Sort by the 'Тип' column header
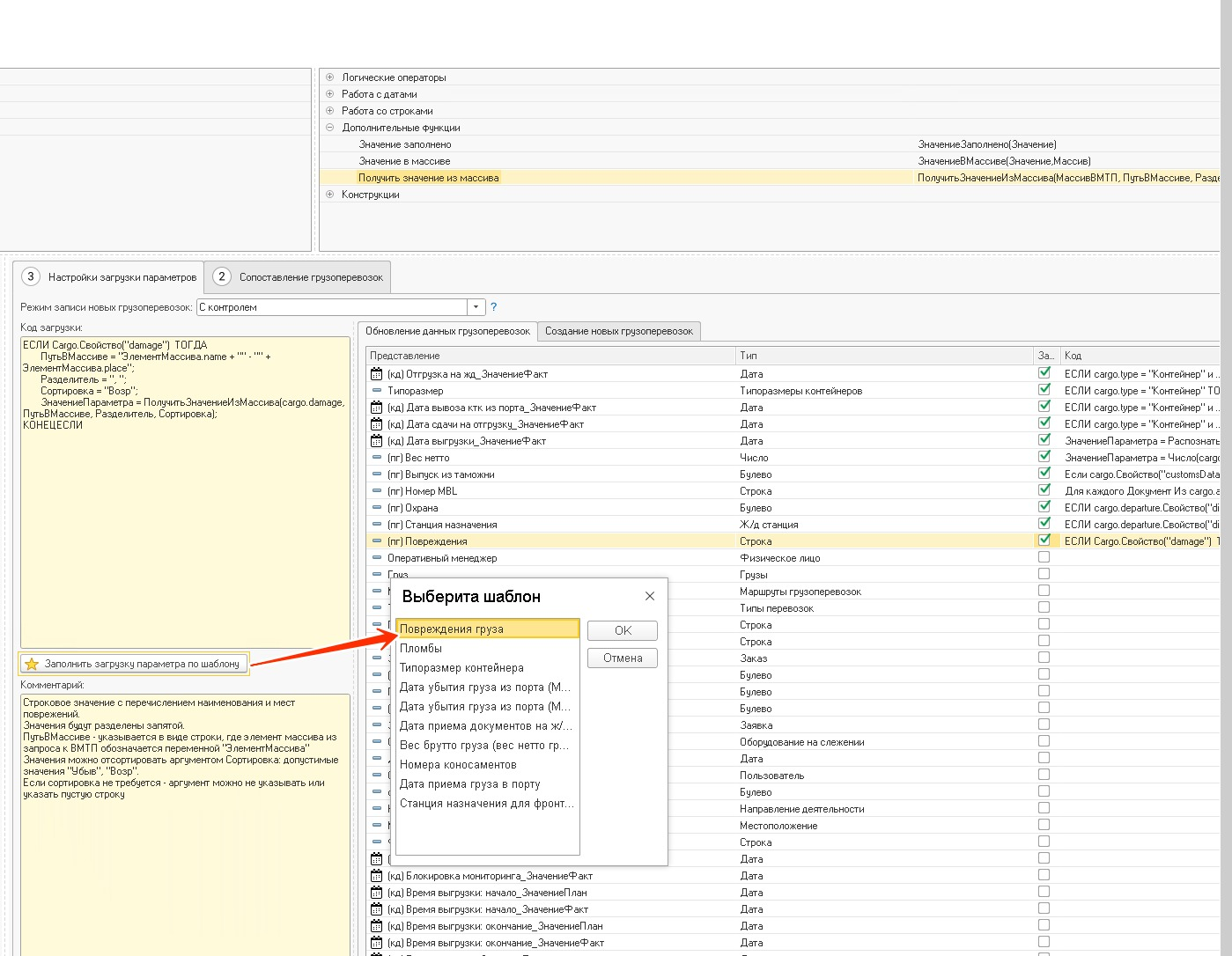This screenshot has height=956, width=1232. click(885, 356)
